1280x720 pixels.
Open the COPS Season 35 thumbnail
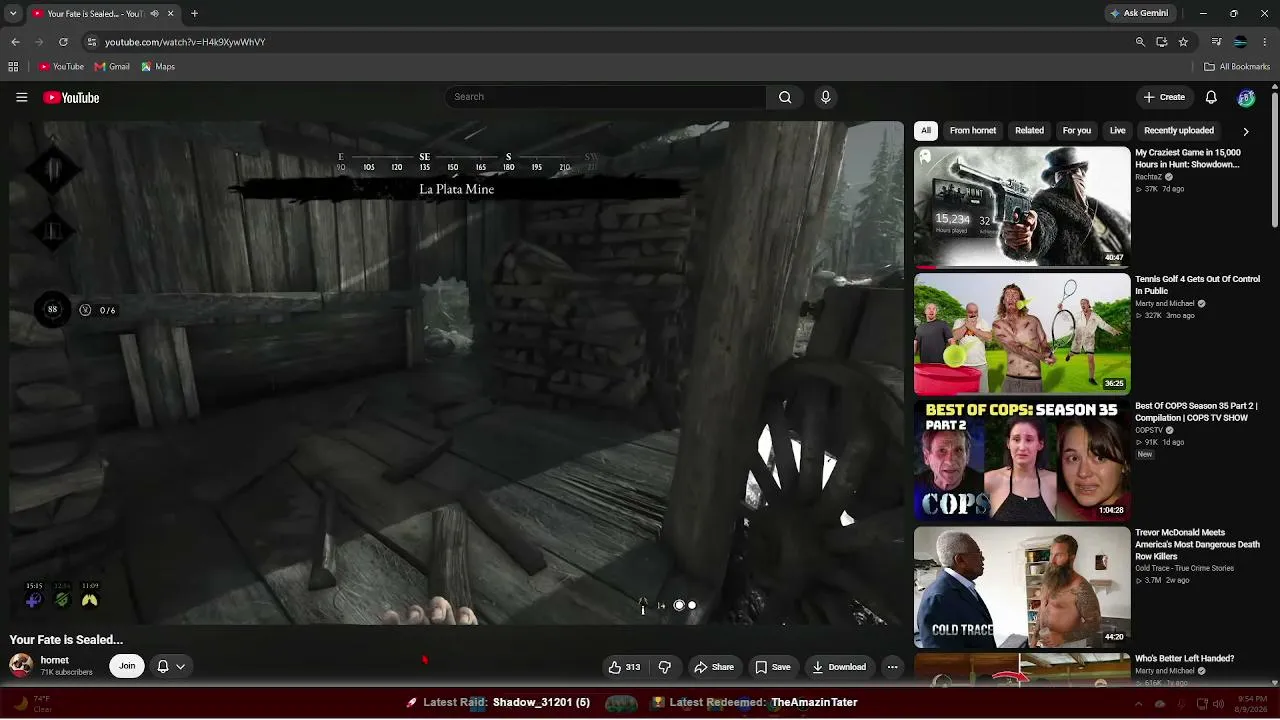[1022, 461]
